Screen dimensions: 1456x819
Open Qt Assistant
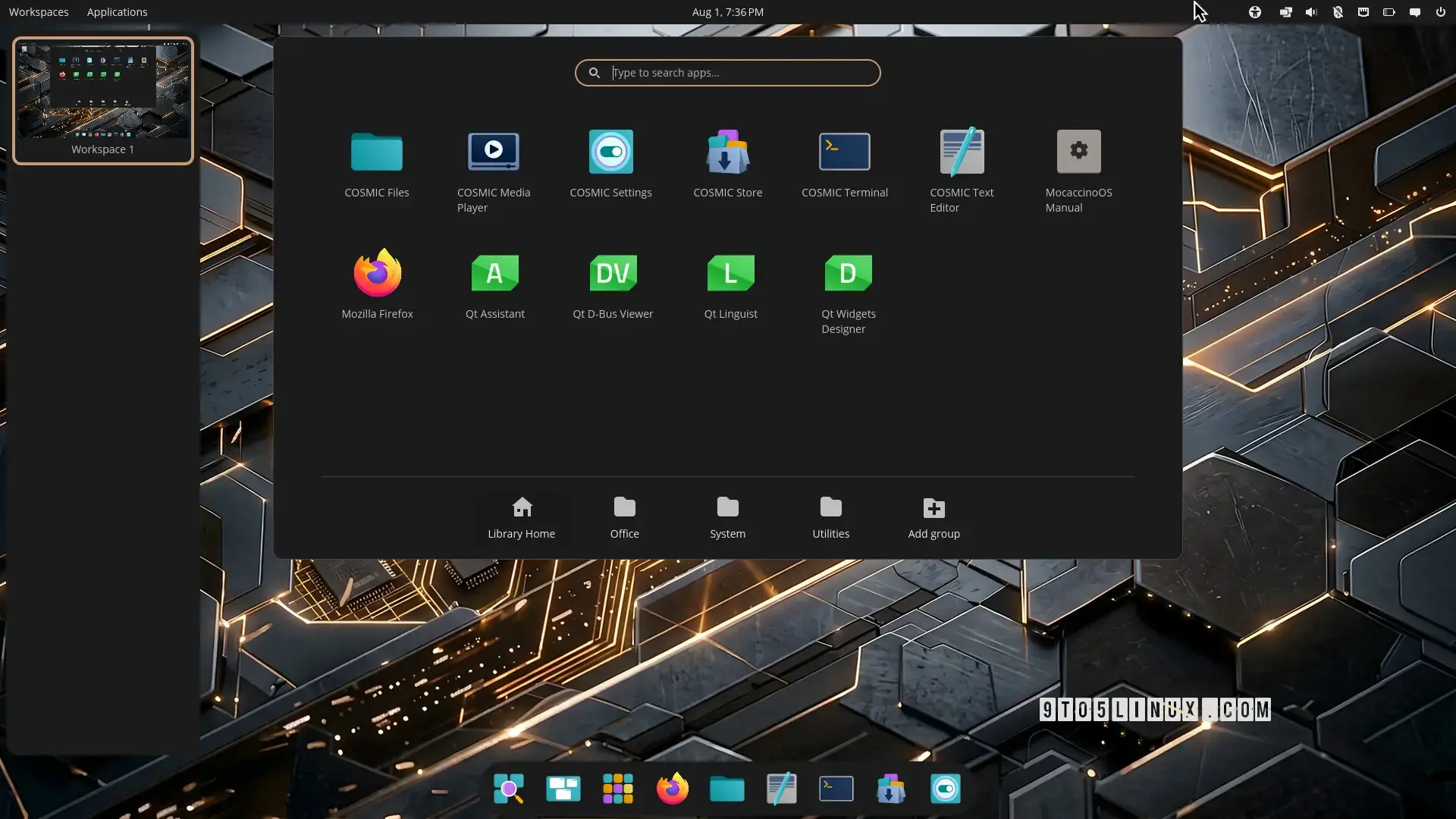pyautogui.click(x=494, y=285)
